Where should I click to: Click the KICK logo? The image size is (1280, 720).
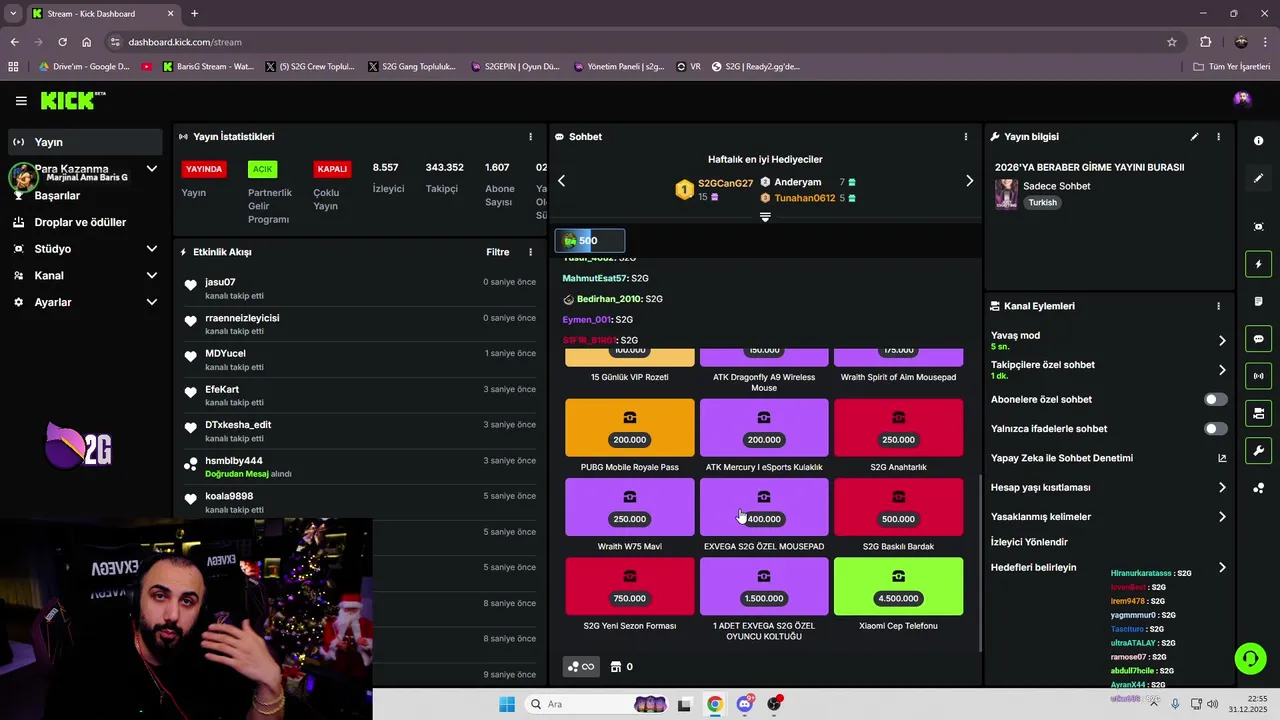72,100
